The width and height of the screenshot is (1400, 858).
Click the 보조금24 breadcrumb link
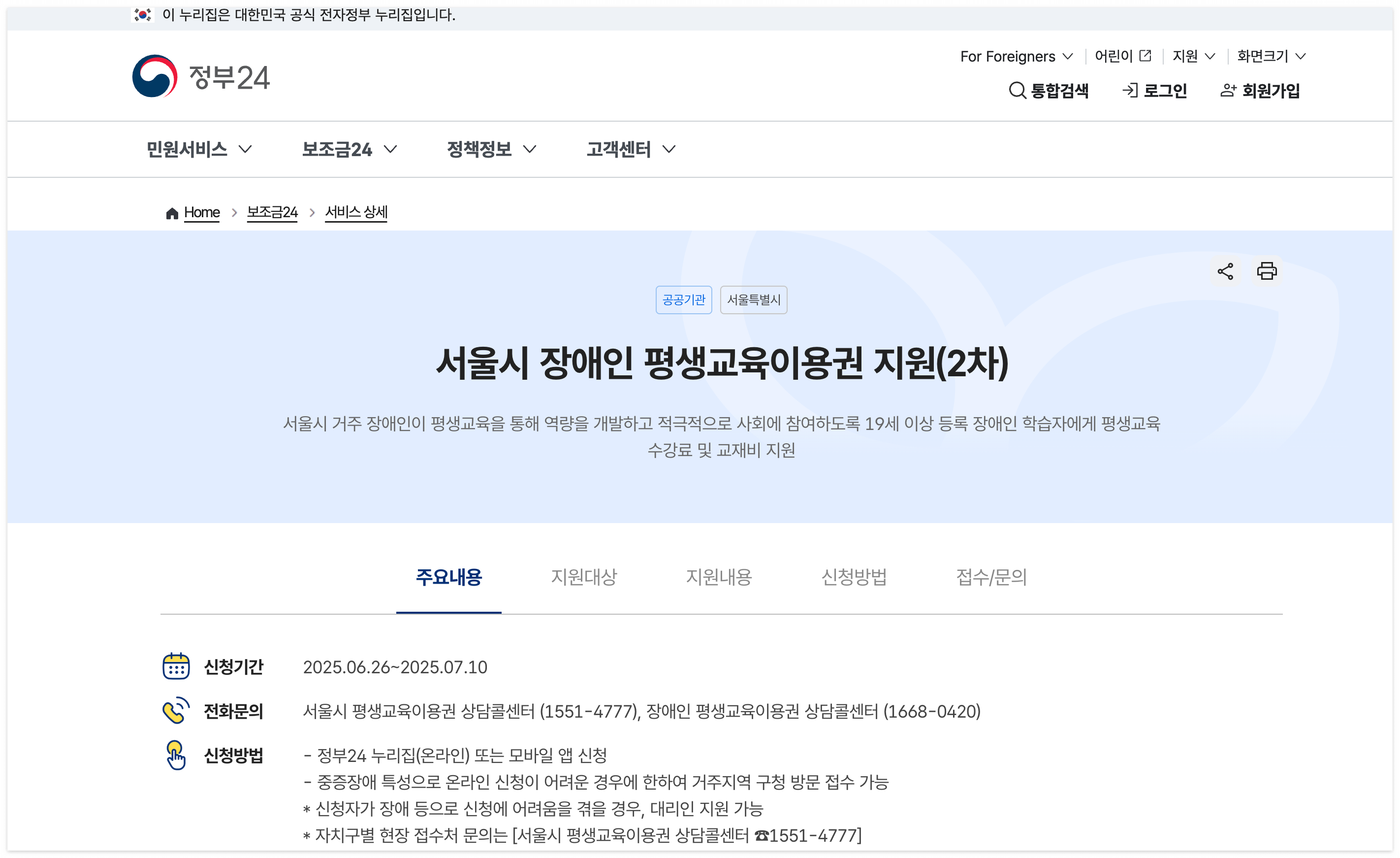272,213
